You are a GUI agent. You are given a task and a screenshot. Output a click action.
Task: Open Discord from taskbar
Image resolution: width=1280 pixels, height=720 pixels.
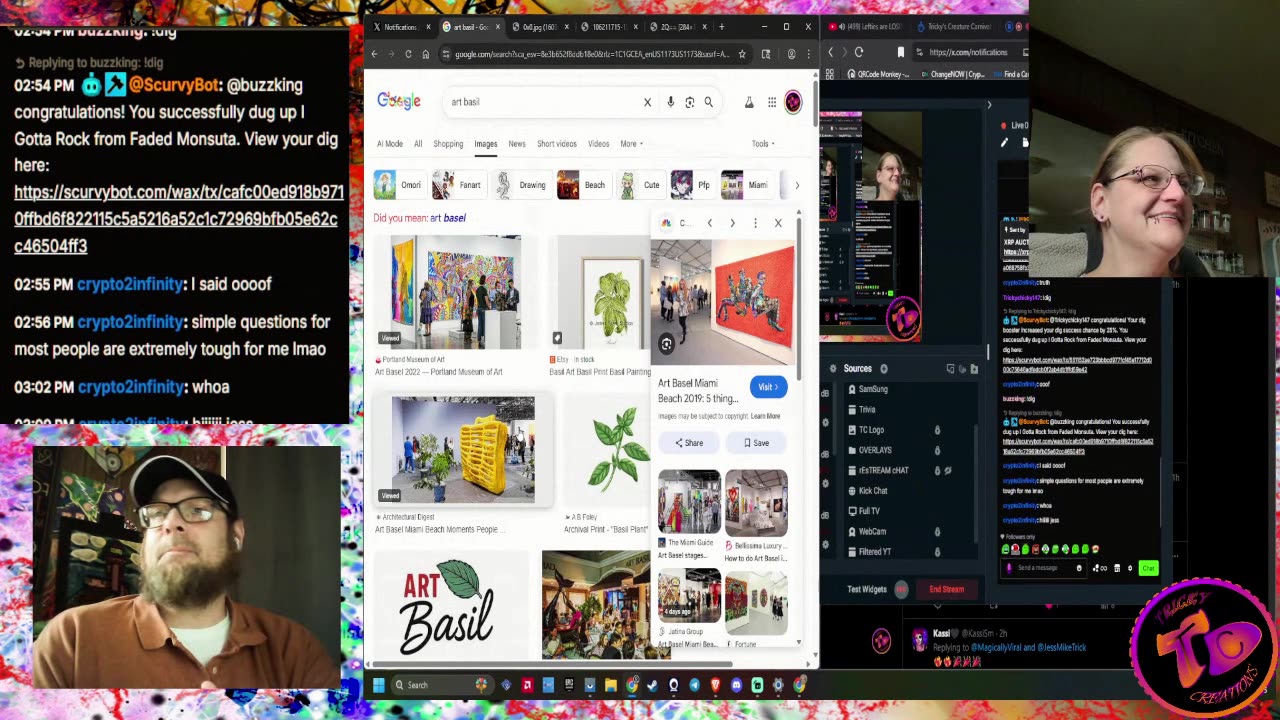coord(736,685)
